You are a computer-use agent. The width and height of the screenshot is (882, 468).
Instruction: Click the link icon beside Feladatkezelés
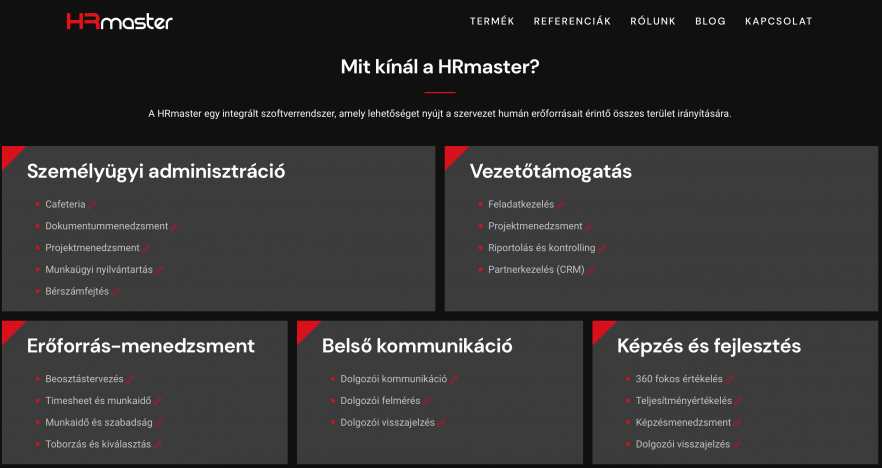tap(560, 205)
